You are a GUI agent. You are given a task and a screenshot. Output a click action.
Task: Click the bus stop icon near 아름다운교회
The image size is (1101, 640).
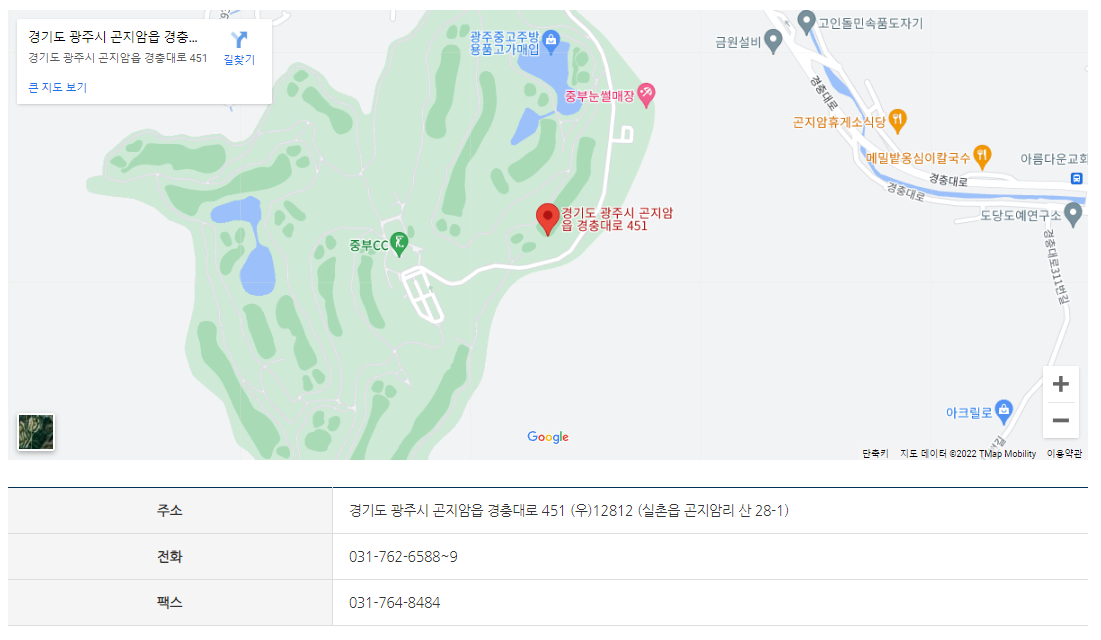tap(1076, 178)
